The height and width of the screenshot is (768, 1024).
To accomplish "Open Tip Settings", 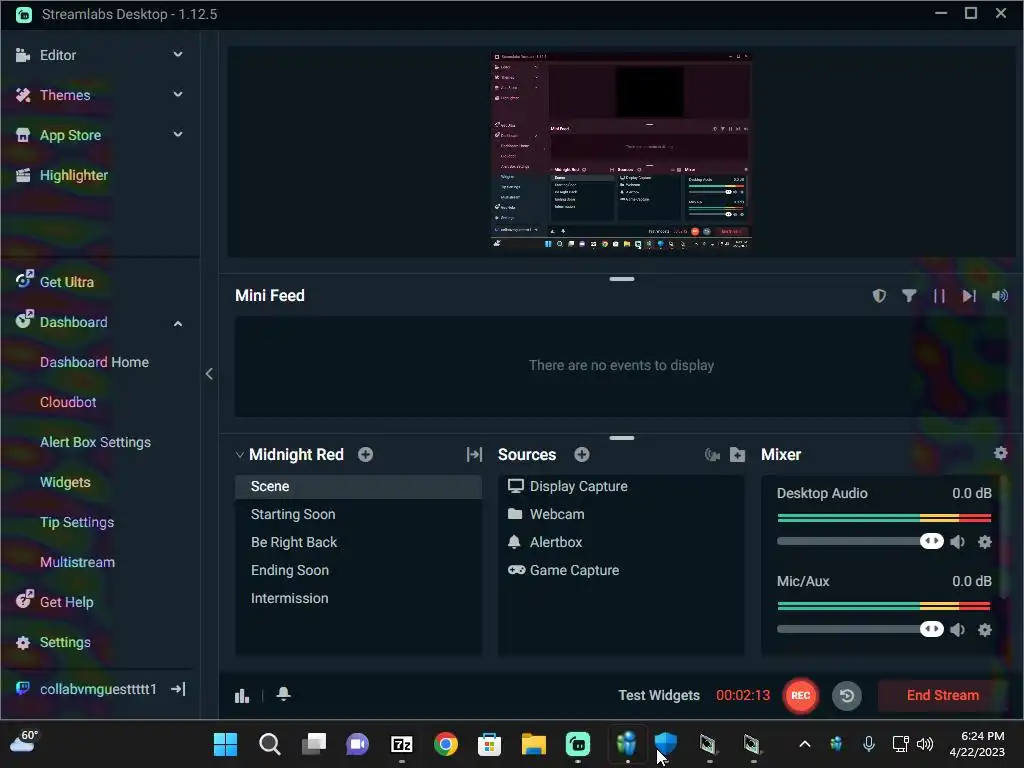I will click(x=76, y=522).
